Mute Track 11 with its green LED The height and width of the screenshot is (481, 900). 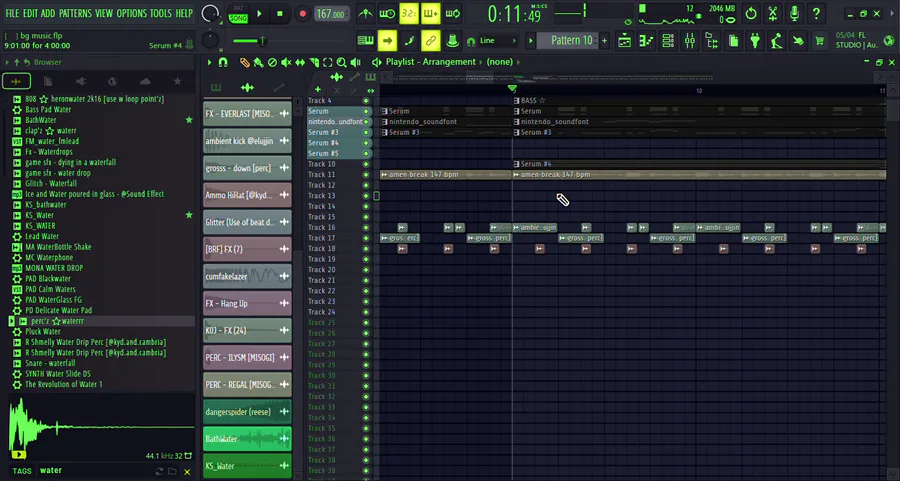366,174
